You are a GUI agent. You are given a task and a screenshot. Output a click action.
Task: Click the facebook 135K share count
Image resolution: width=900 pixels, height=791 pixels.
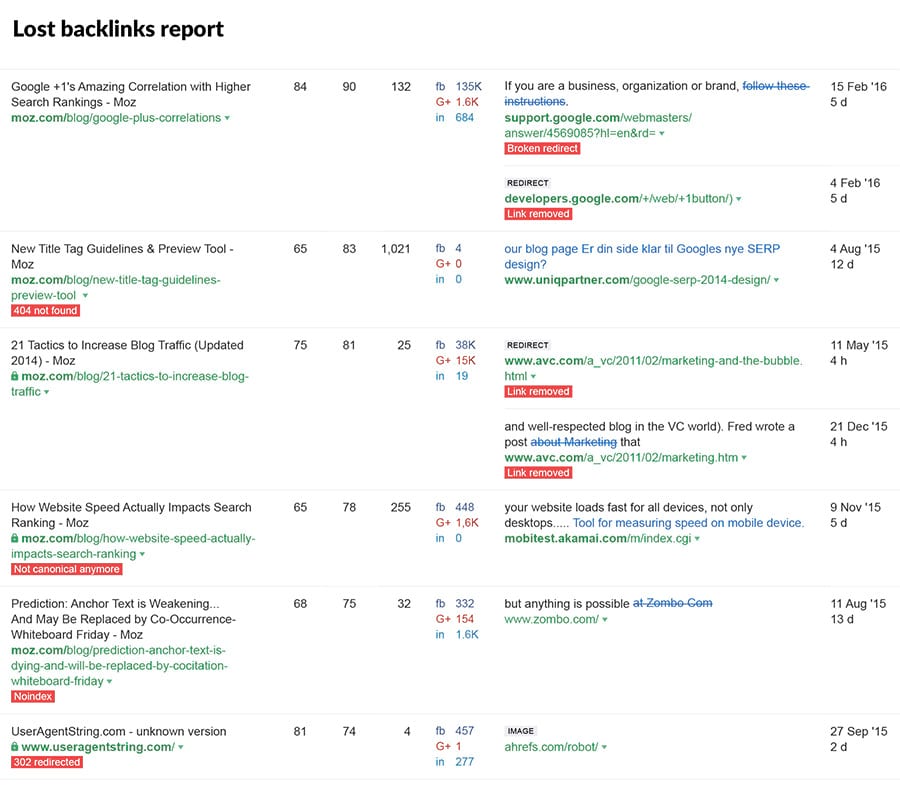pos(468,87)
